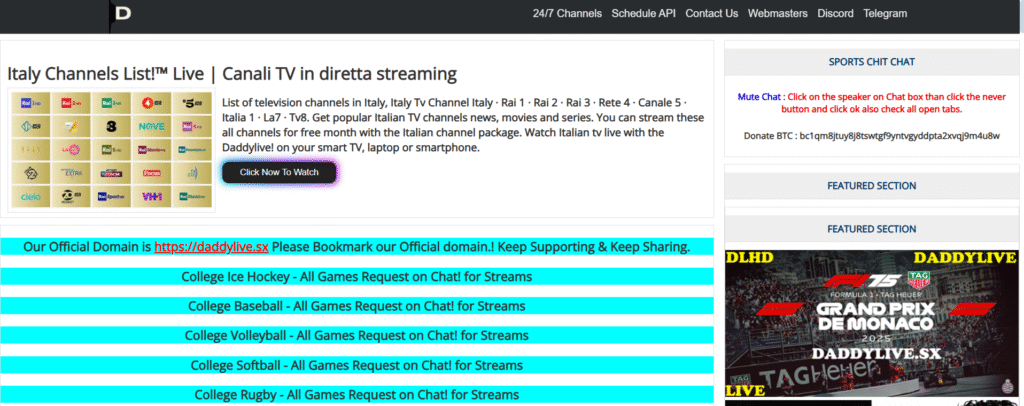Open the Discord link in navbar

click(x=835, y=13)
